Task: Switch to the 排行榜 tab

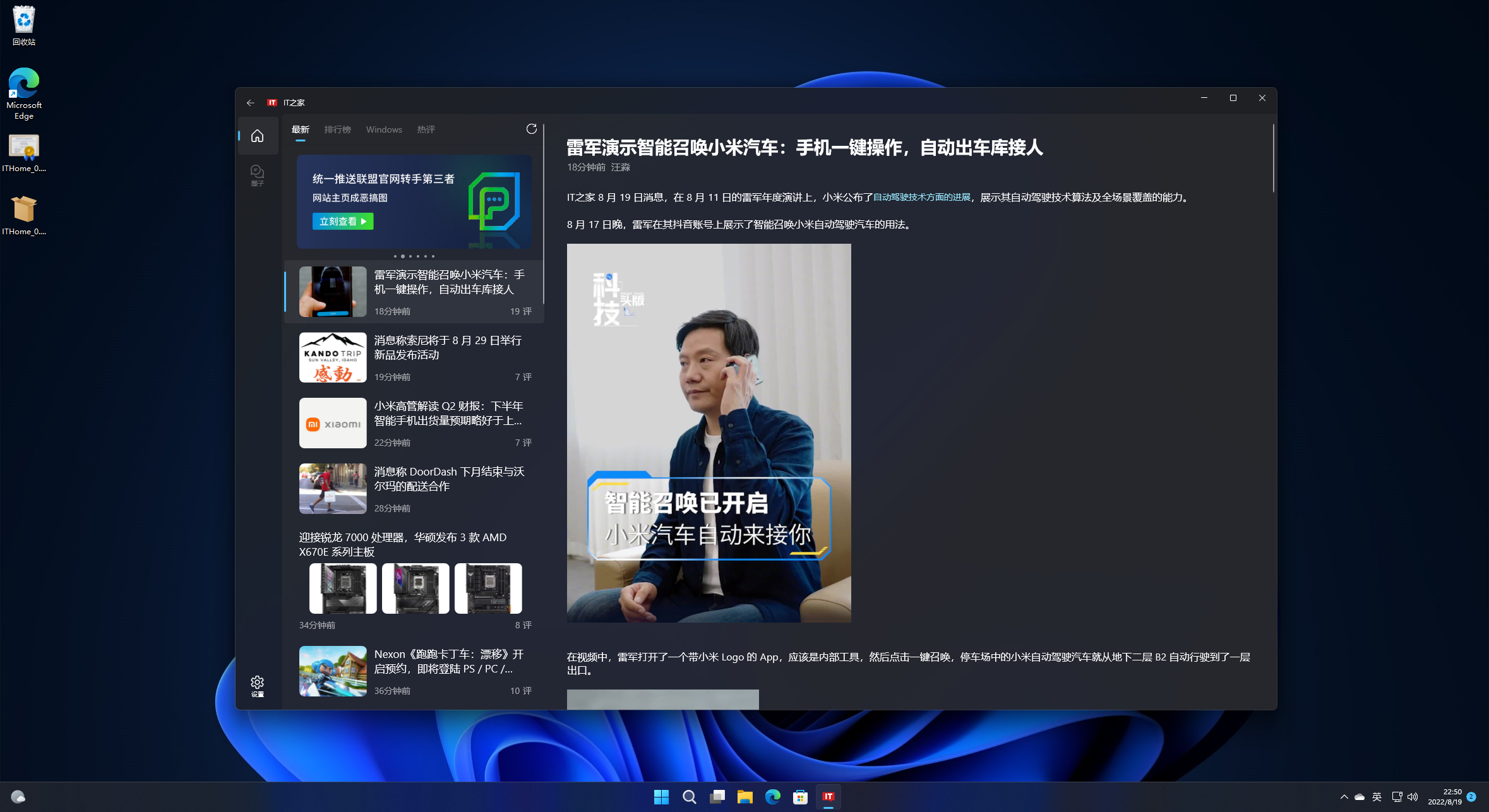Action: click(x=338, y=129)
